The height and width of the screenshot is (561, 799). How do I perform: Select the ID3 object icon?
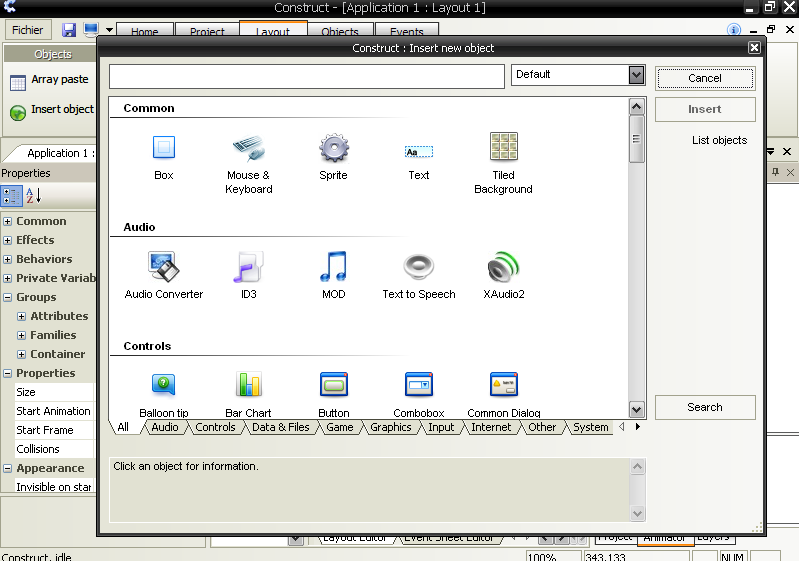point(249,266)
